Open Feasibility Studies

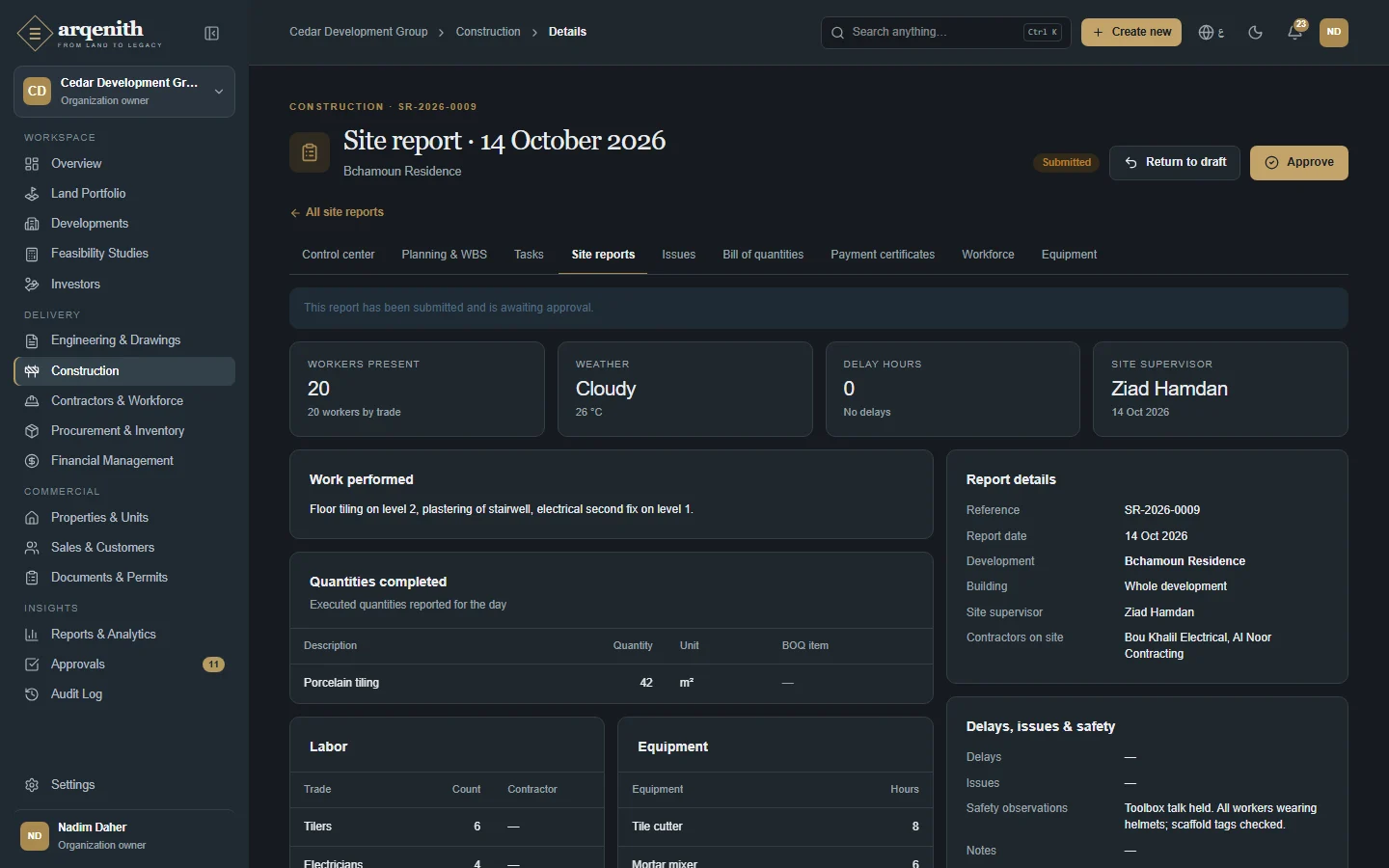tap(124, 254)
